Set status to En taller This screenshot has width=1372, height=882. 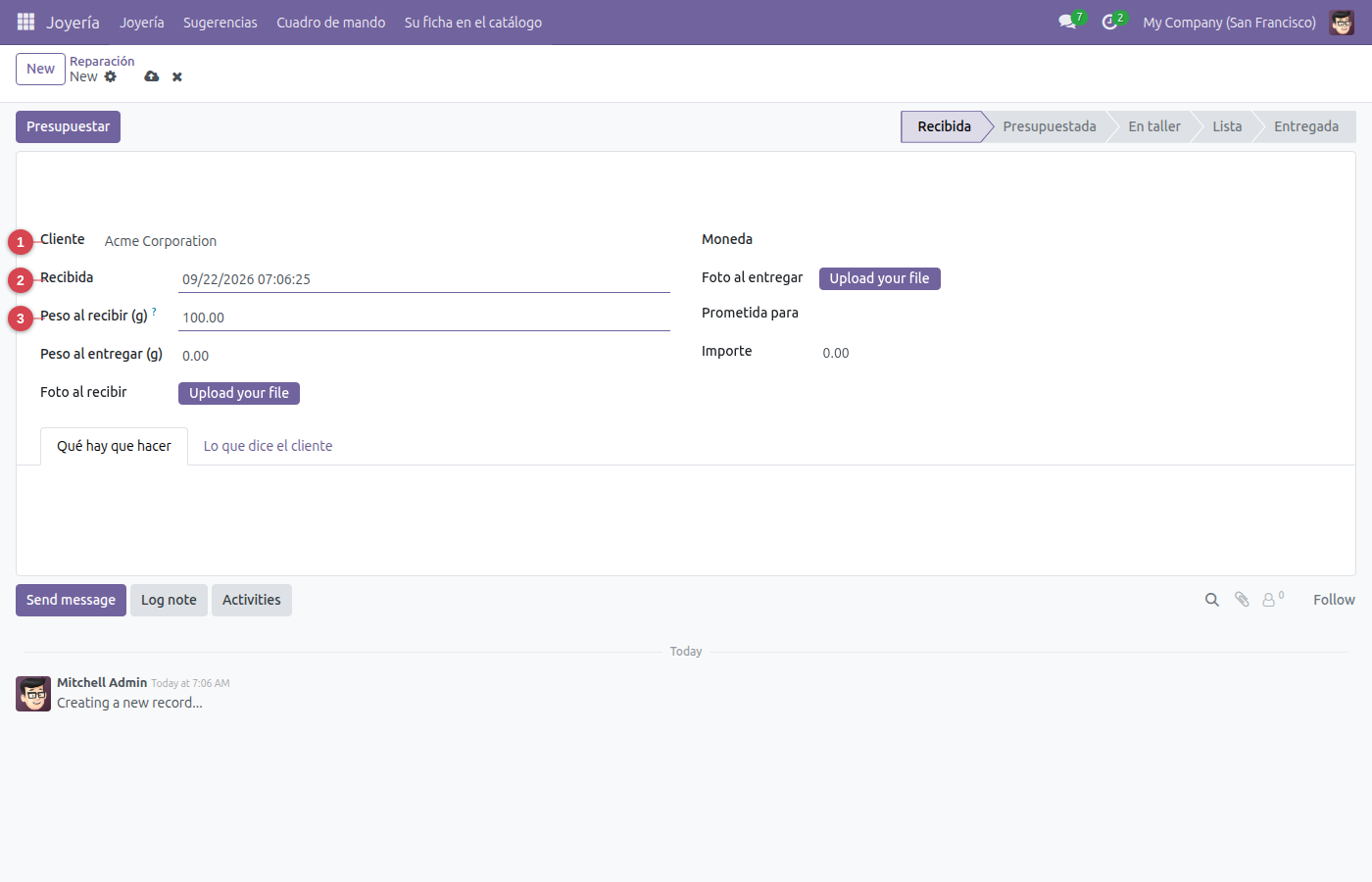(x=1154, y=126)
